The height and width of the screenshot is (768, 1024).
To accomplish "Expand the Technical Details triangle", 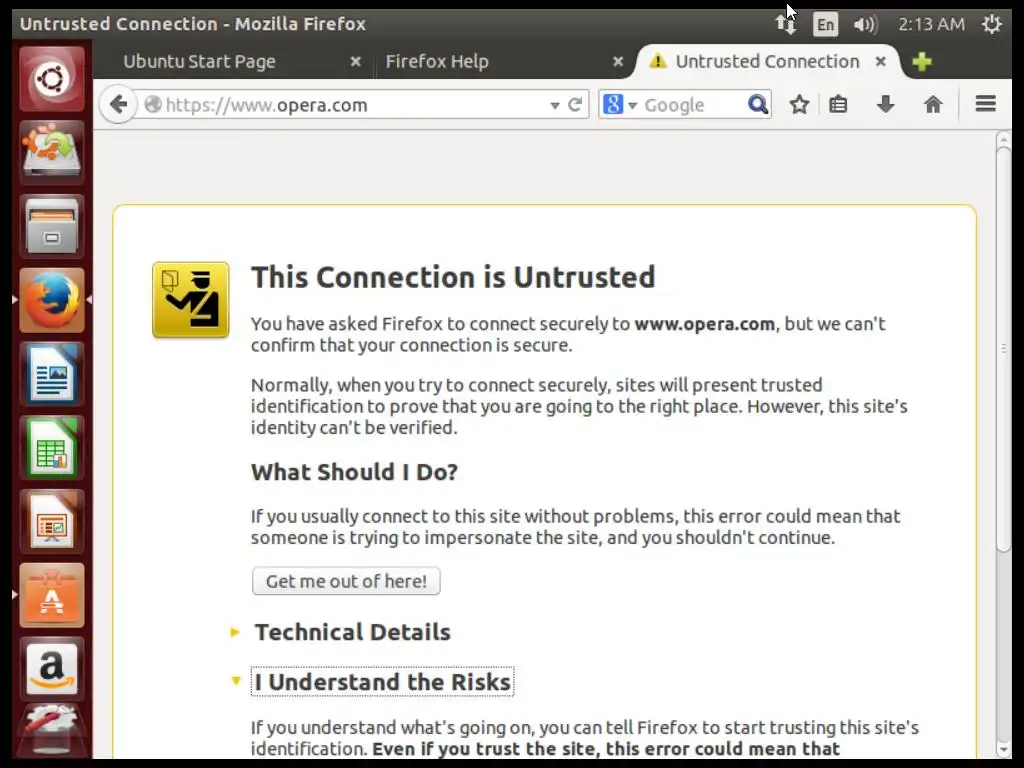I will (235, 632).
